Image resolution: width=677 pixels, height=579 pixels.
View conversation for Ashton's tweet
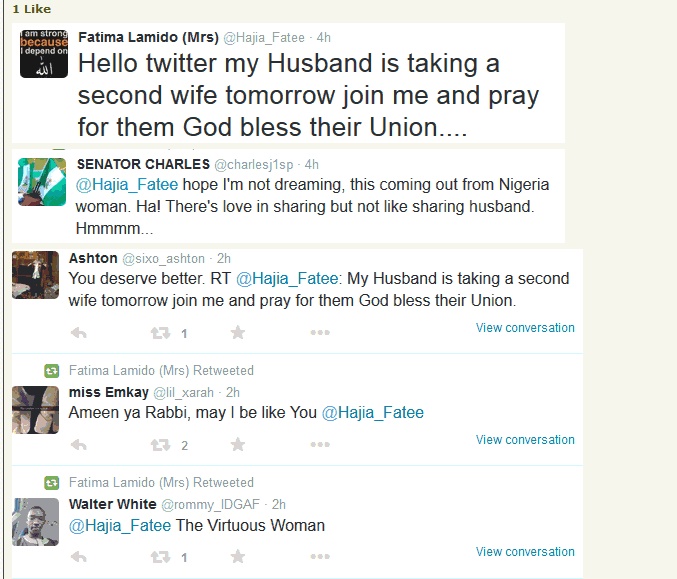[525, 328]
